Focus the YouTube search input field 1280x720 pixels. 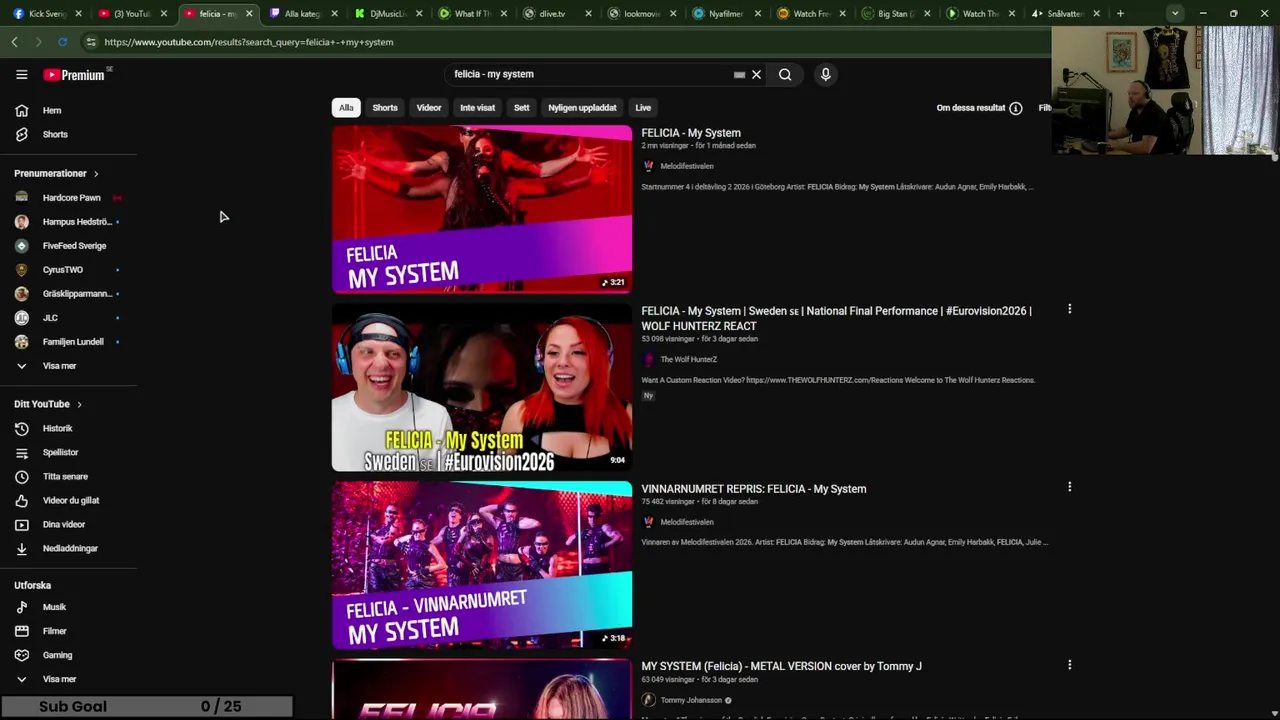tap(590, 74)
